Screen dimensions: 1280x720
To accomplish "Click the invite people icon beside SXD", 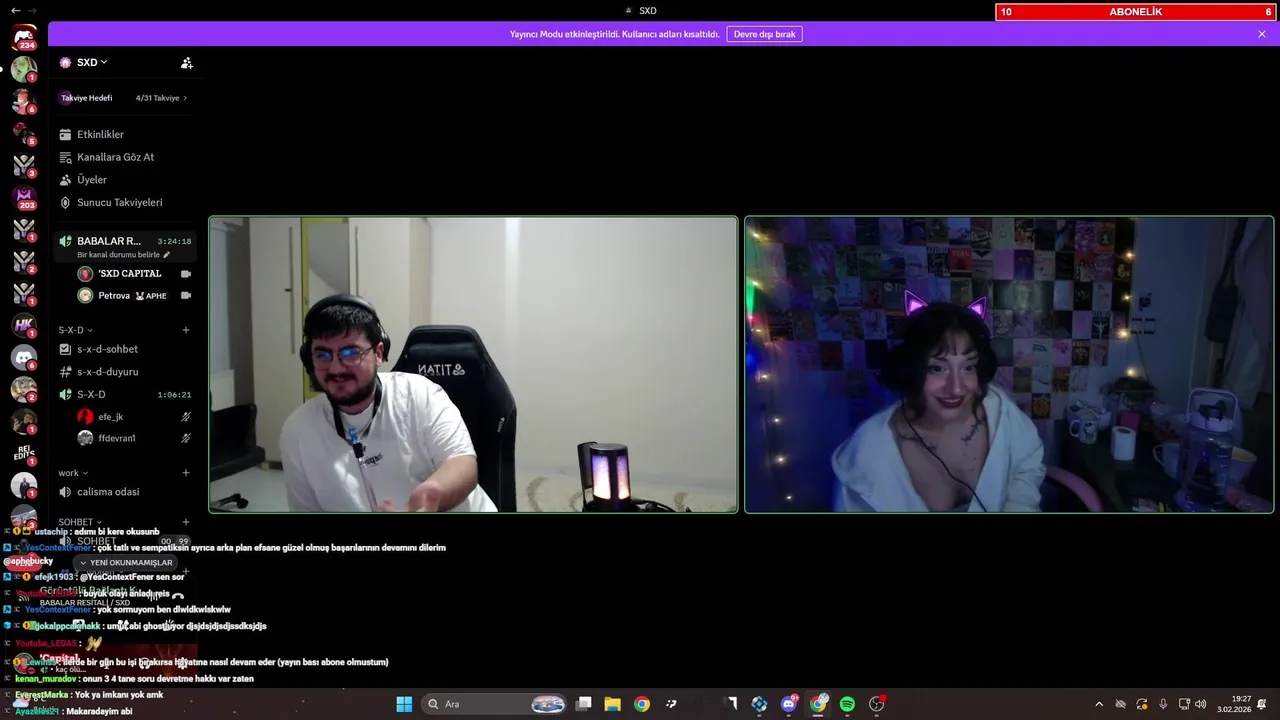I will click(x=186, y=62).
